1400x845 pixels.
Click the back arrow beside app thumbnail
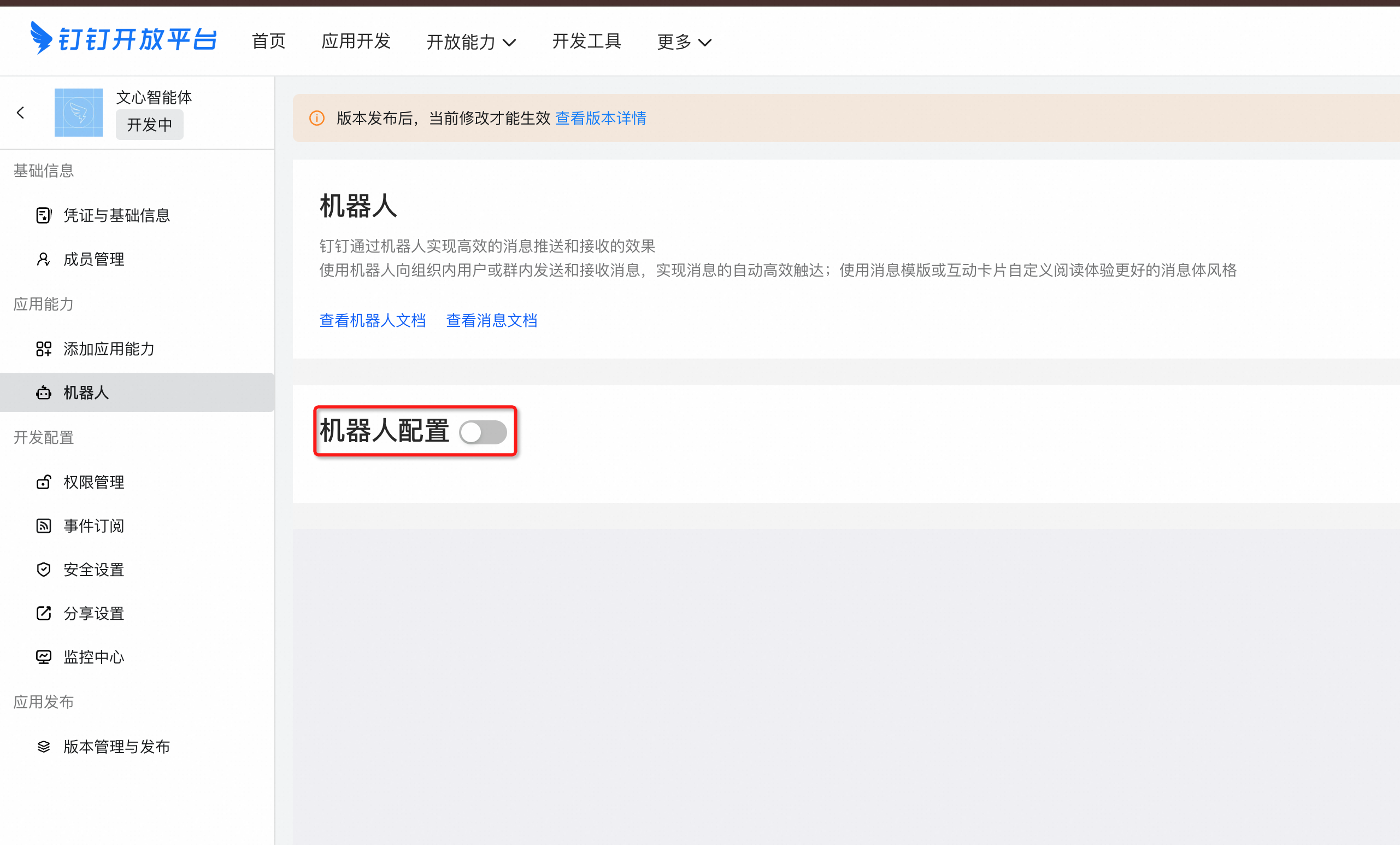pyautogui.click(x=21, y=113)
